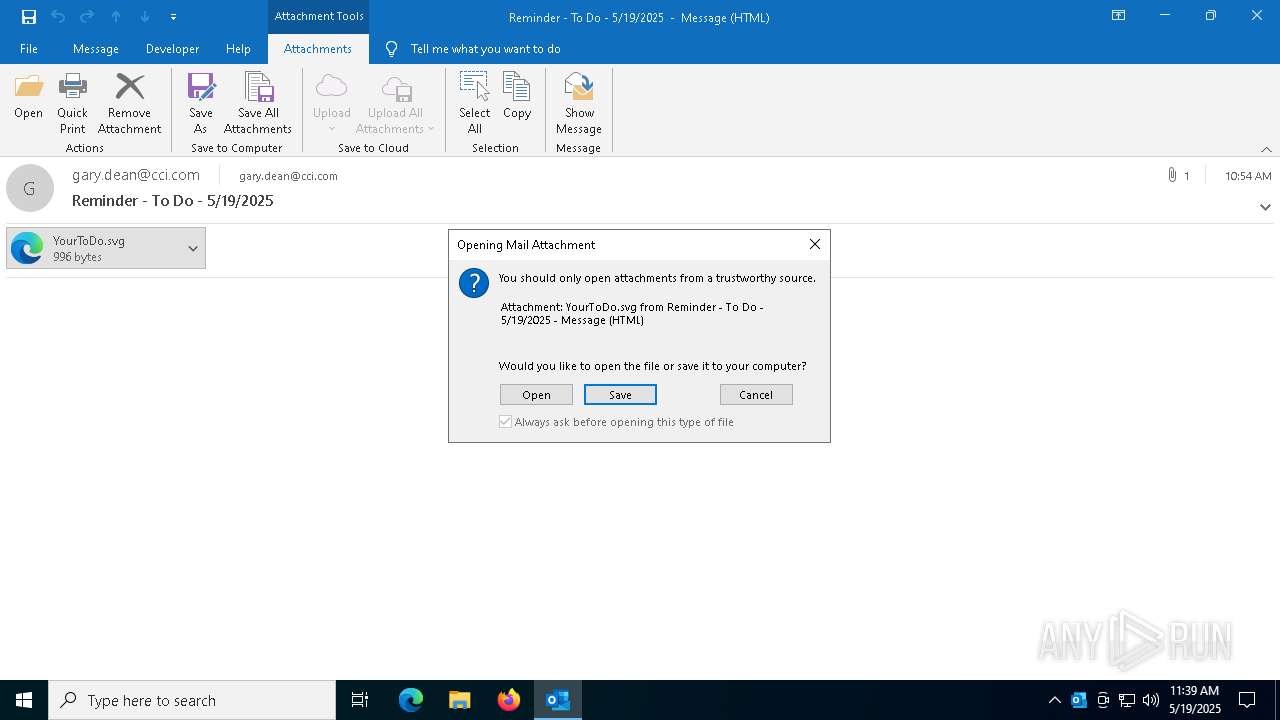Click the Undo arrow in title bar
The height and width of the screenshot is (720, 1280).
(58, 17)
